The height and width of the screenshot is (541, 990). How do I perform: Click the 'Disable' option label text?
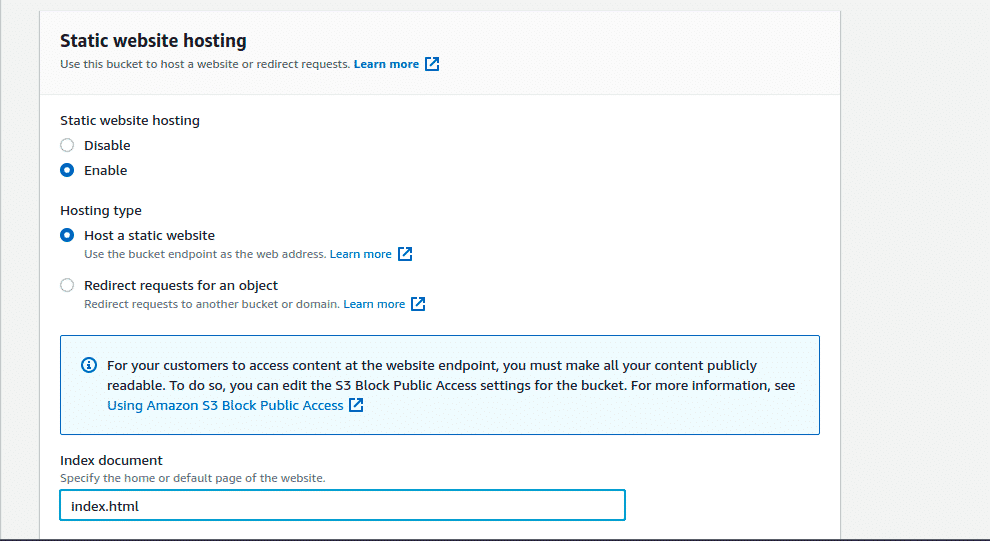[107, 145]
